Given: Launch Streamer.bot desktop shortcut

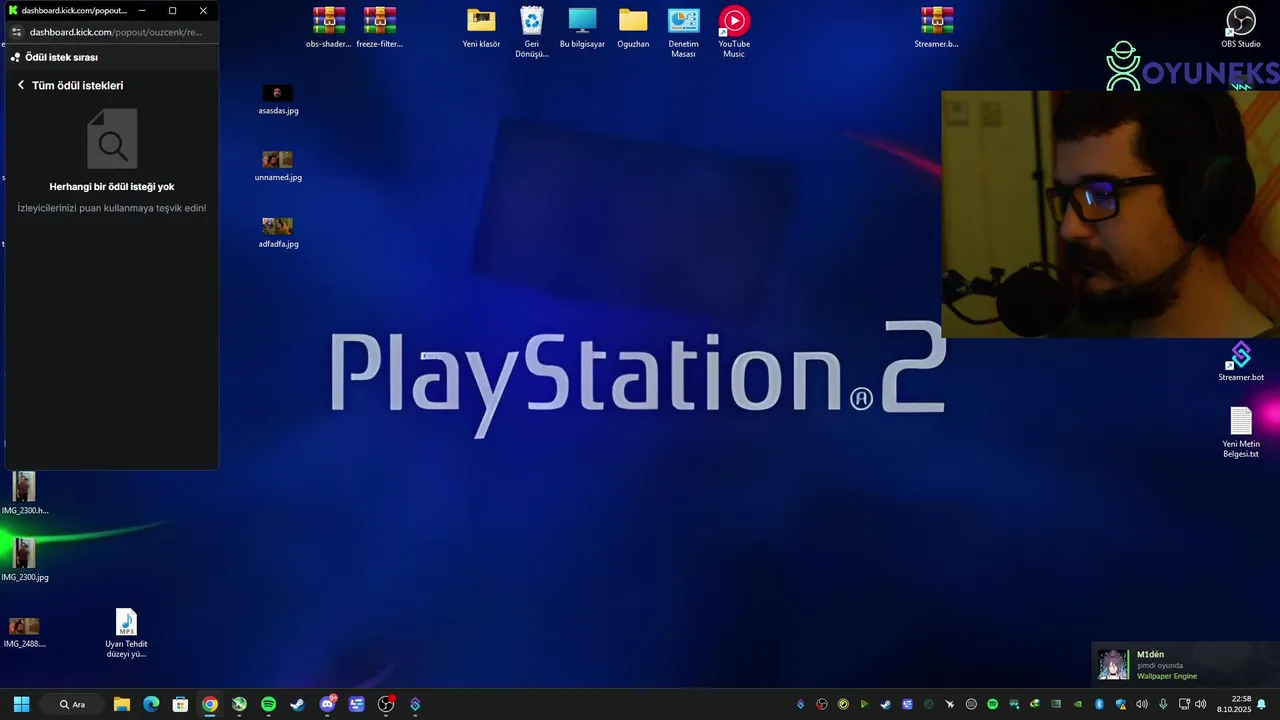Looking at the screenshot, I should [x=1241, y=361].
